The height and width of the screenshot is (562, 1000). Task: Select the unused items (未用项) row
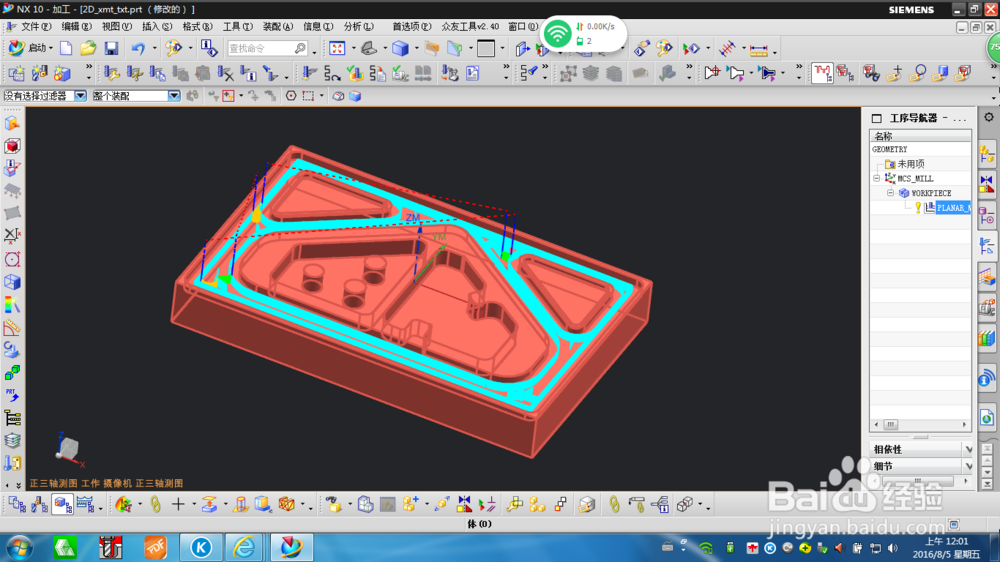pos(911,164)
